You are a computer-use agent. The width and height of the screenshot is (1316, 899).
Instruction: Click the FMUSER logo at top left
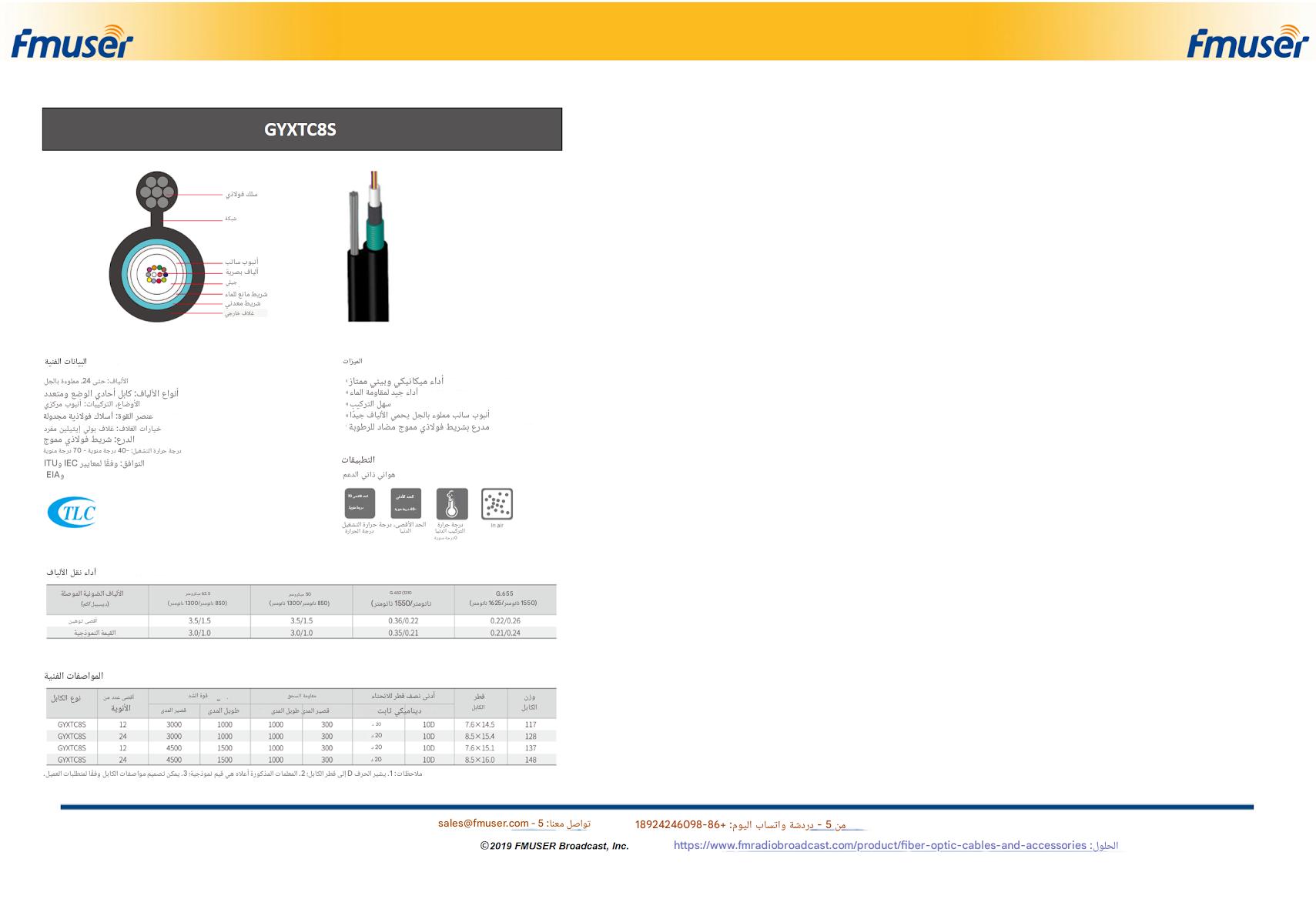click(x=72, y=42)
